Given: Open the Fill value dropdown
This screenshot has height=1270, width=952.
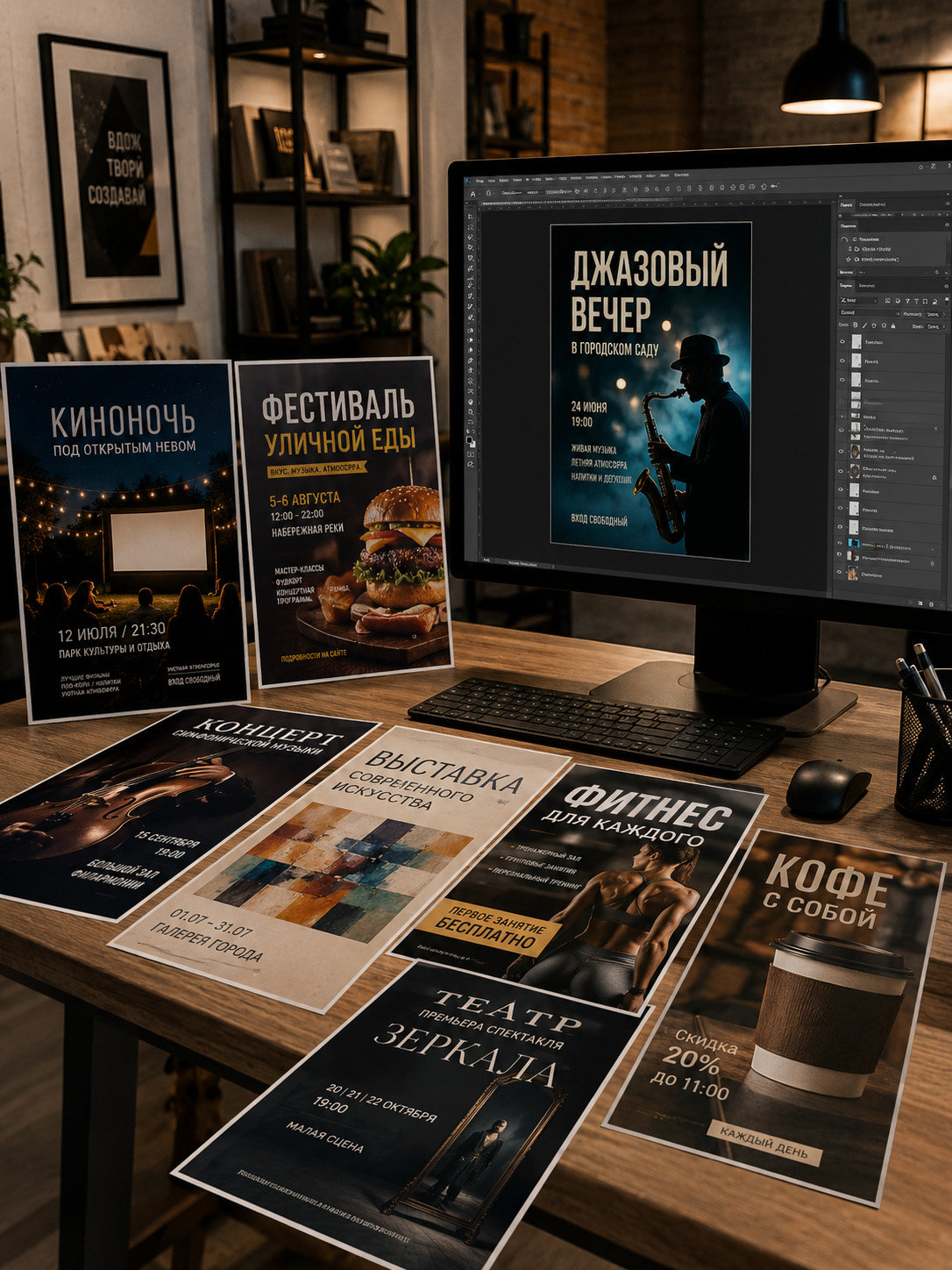Looking at the screenshot, I should (x=936, y=326).
